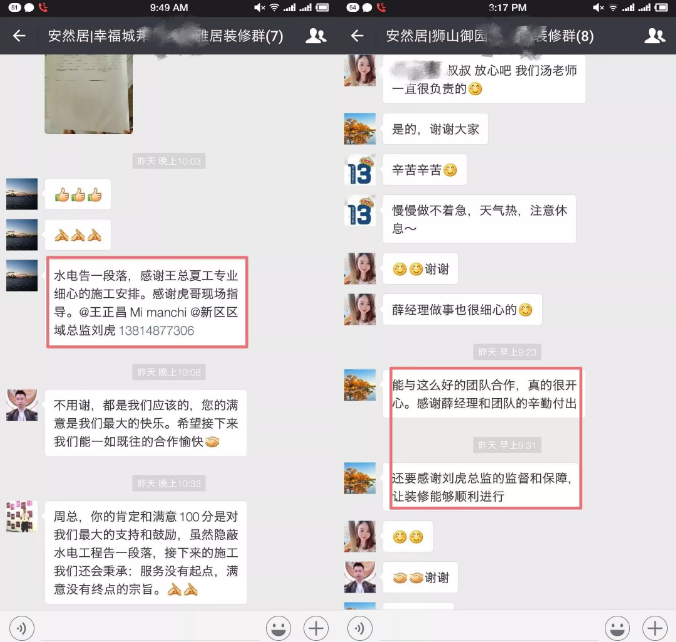Switch to voice input in the right chat
This screenshot has height=642, width=676.
point(360,628)
